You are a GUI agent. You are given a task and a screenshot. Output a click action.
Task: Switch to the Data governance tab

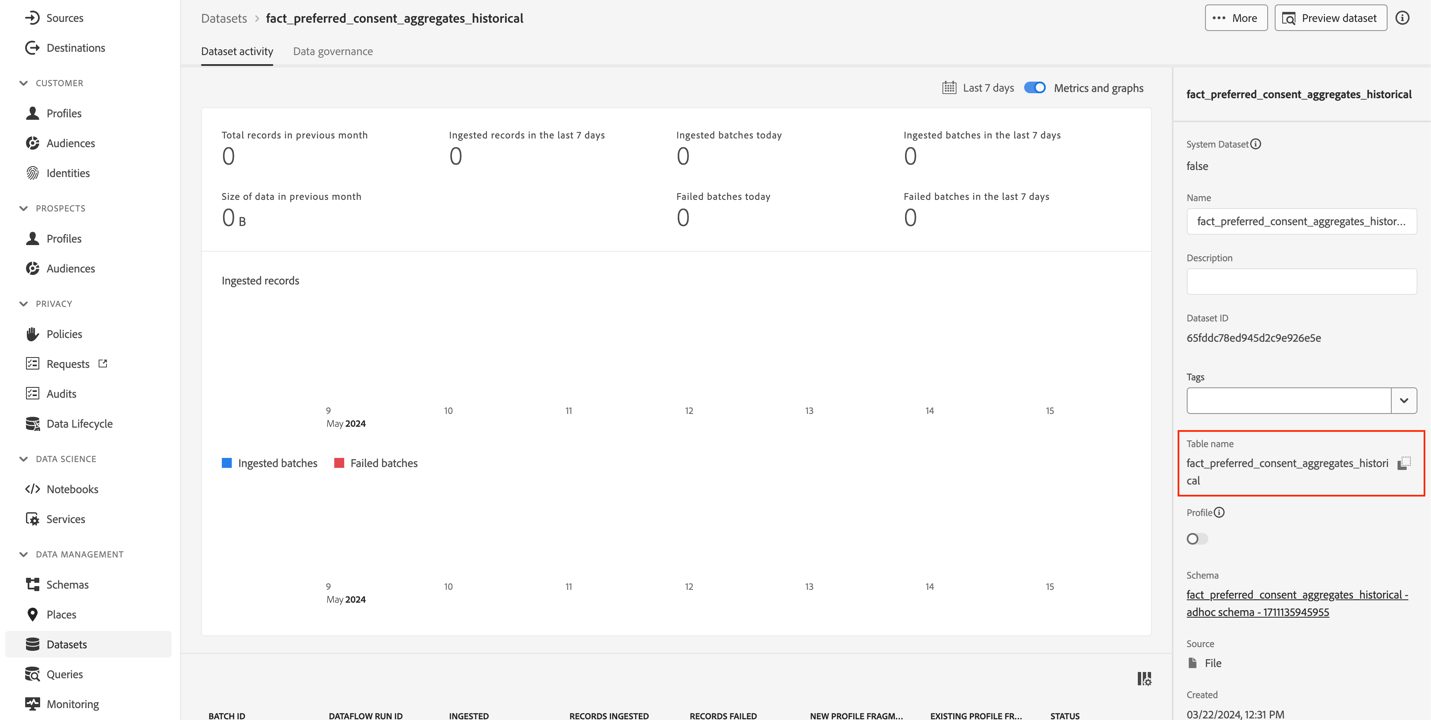tap(332, 50)
